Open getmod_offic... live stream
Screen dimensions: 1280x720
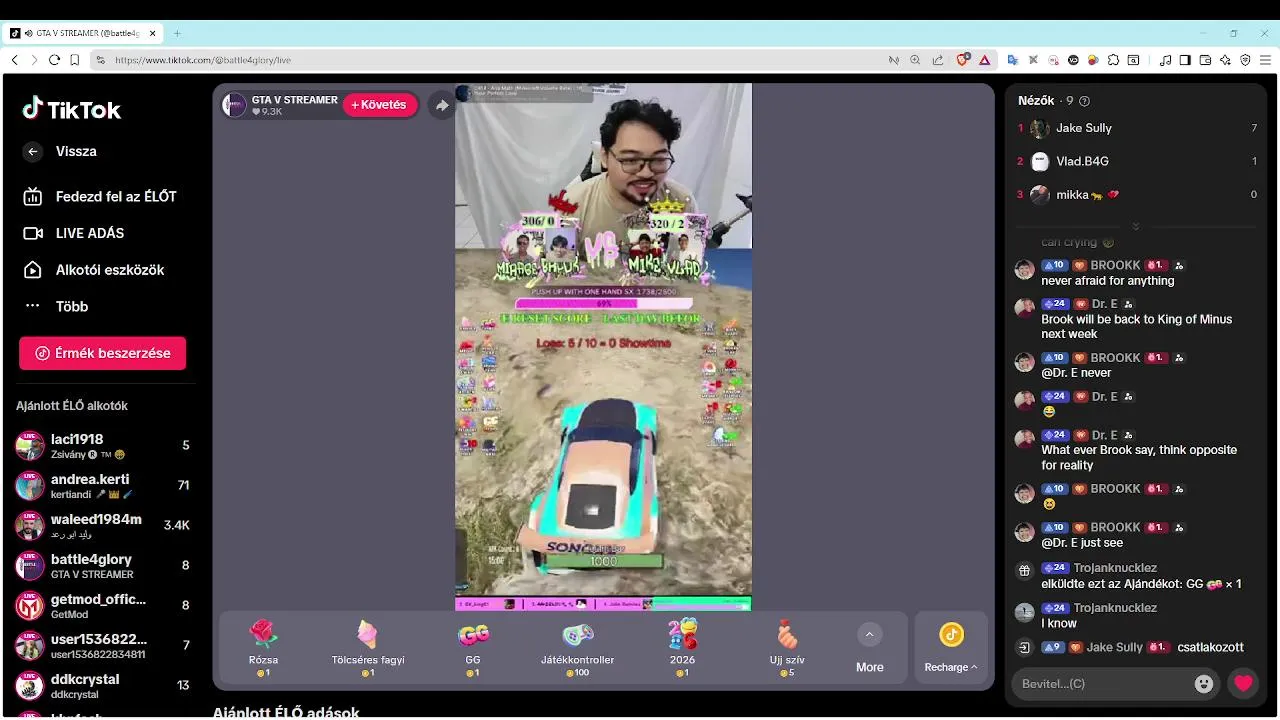pyautogui.click(x=102, y=606)
